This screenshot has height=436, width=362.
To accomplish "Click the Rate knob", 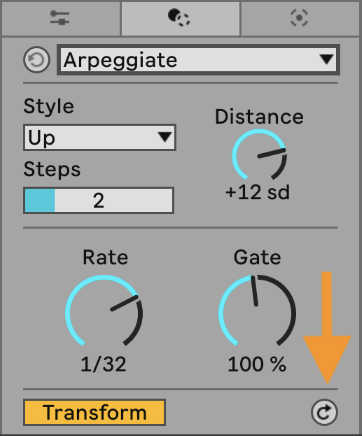I will (104, 311).
